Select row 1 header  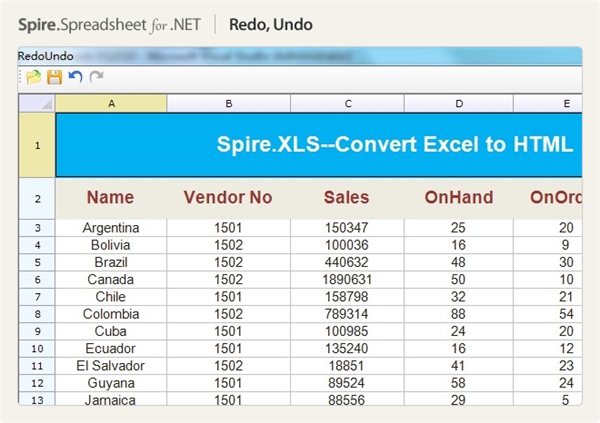[37, 145]
